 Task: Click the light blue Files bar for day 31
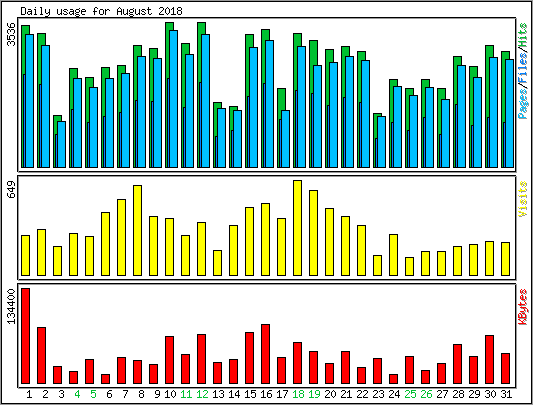[510, 114]
